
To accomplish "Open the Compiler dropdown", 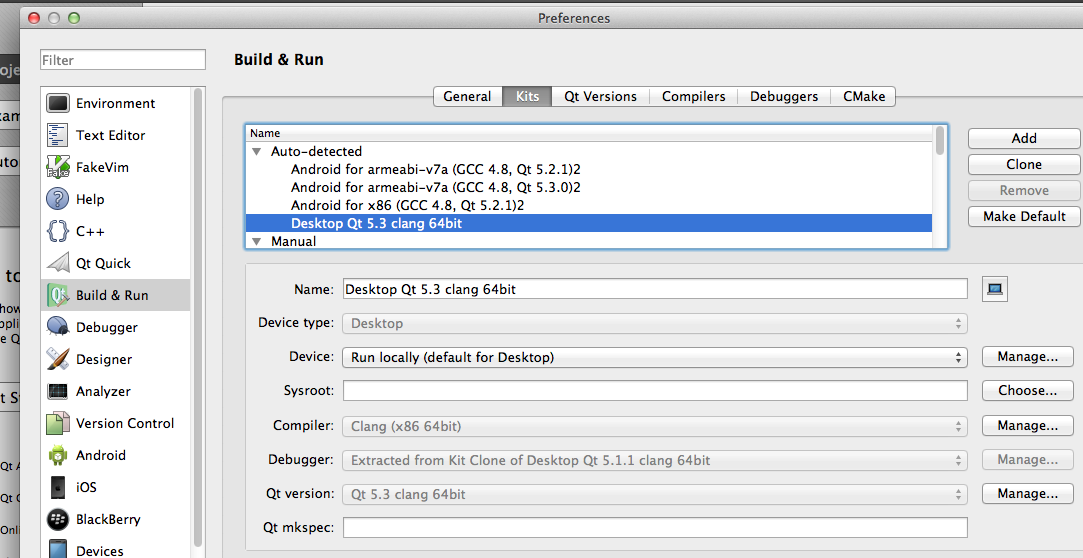I will [655, 426].
